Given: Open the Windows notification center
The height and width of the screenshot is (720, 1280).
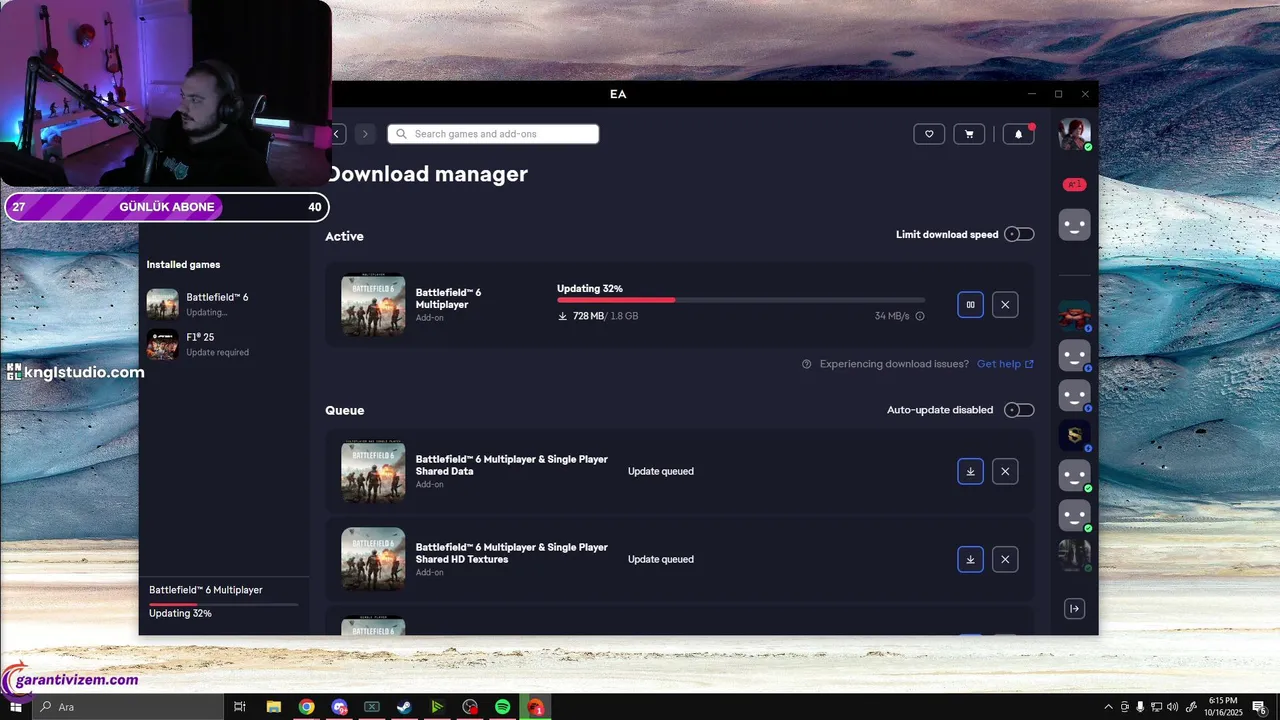Looking at the screenshot, I should (1260, 707).
